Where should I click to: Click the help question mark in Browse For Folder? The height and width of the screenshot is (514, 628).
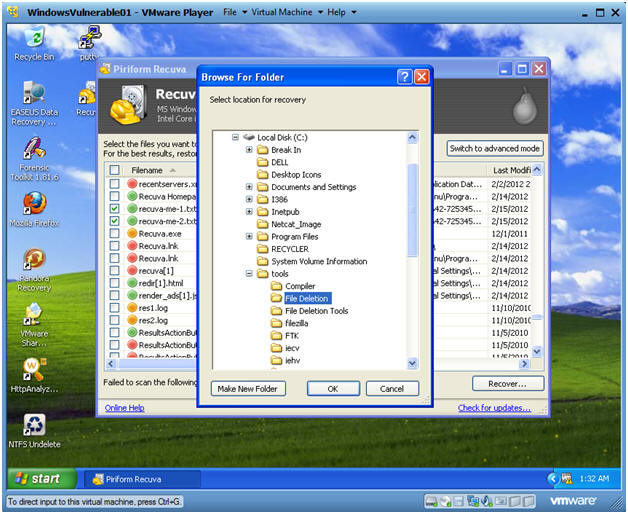(405, 77)
